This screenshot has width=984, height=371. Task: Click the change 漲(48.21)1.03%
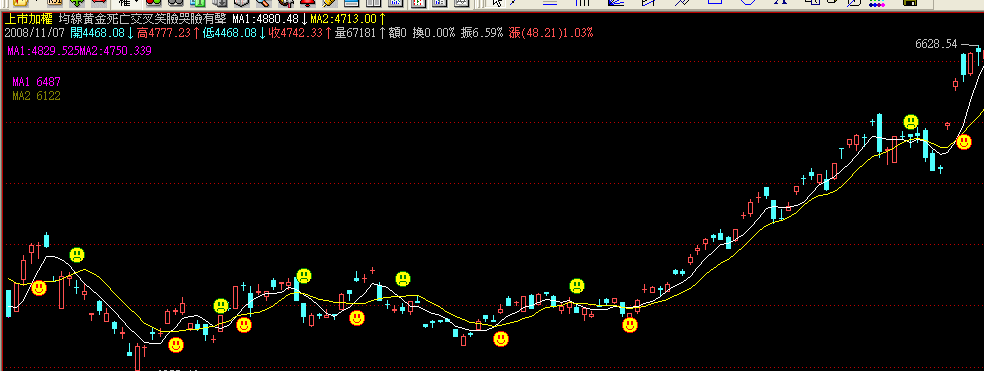tap(550, 33)
